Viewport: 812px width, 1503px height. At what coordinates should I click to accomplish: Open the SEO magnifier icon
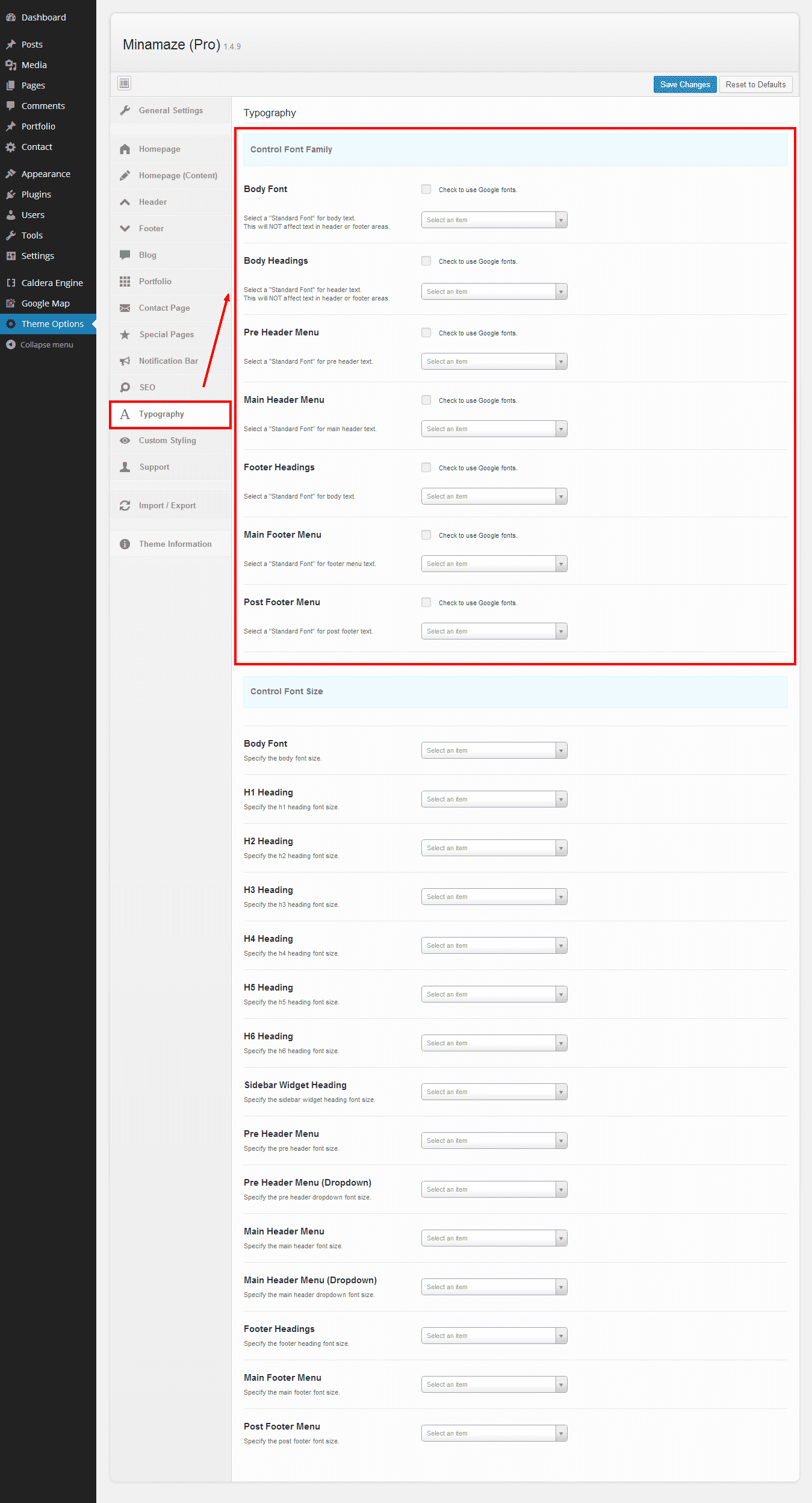(x=125, y=387)
